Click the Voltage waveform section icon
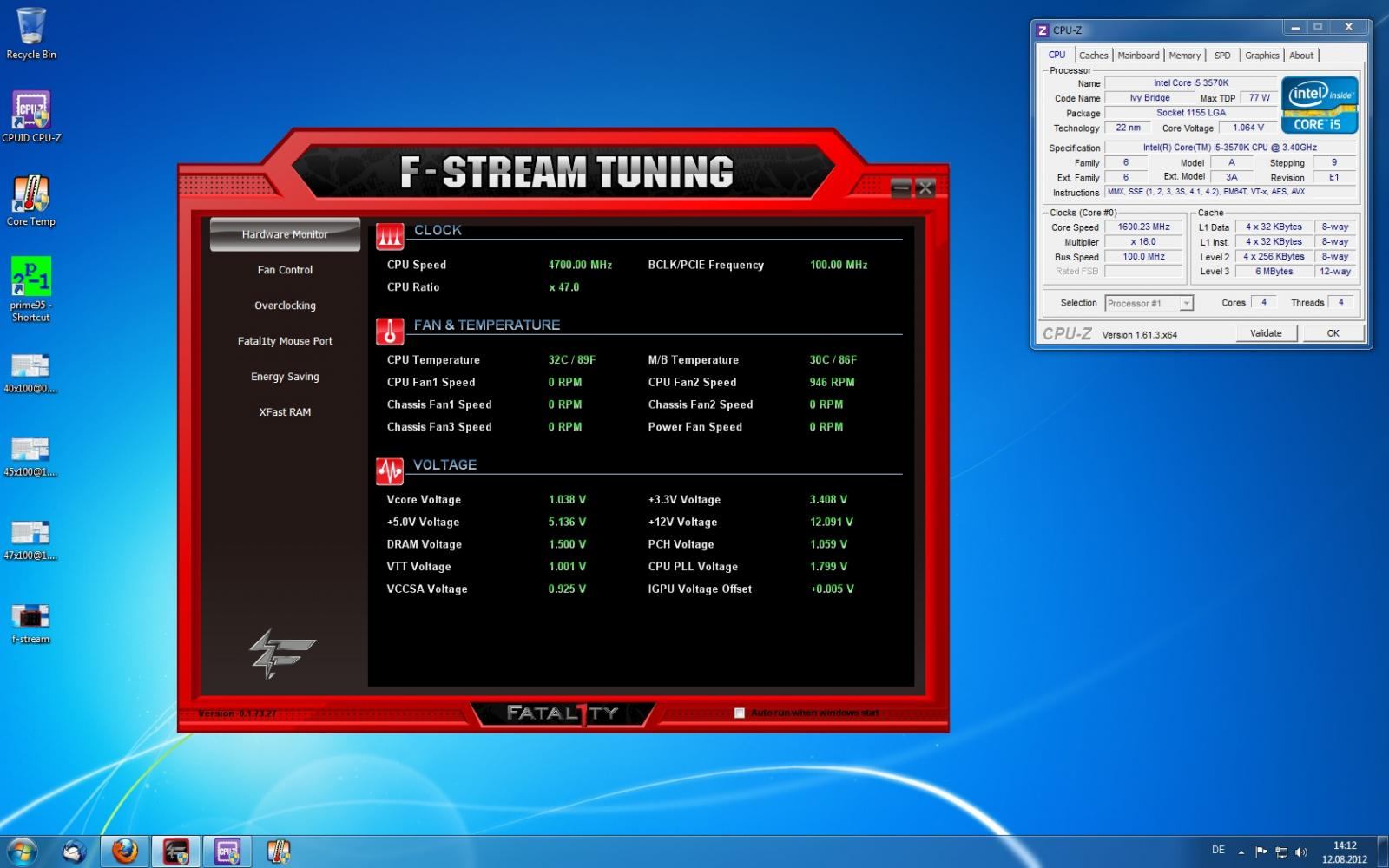 [390, 470]
